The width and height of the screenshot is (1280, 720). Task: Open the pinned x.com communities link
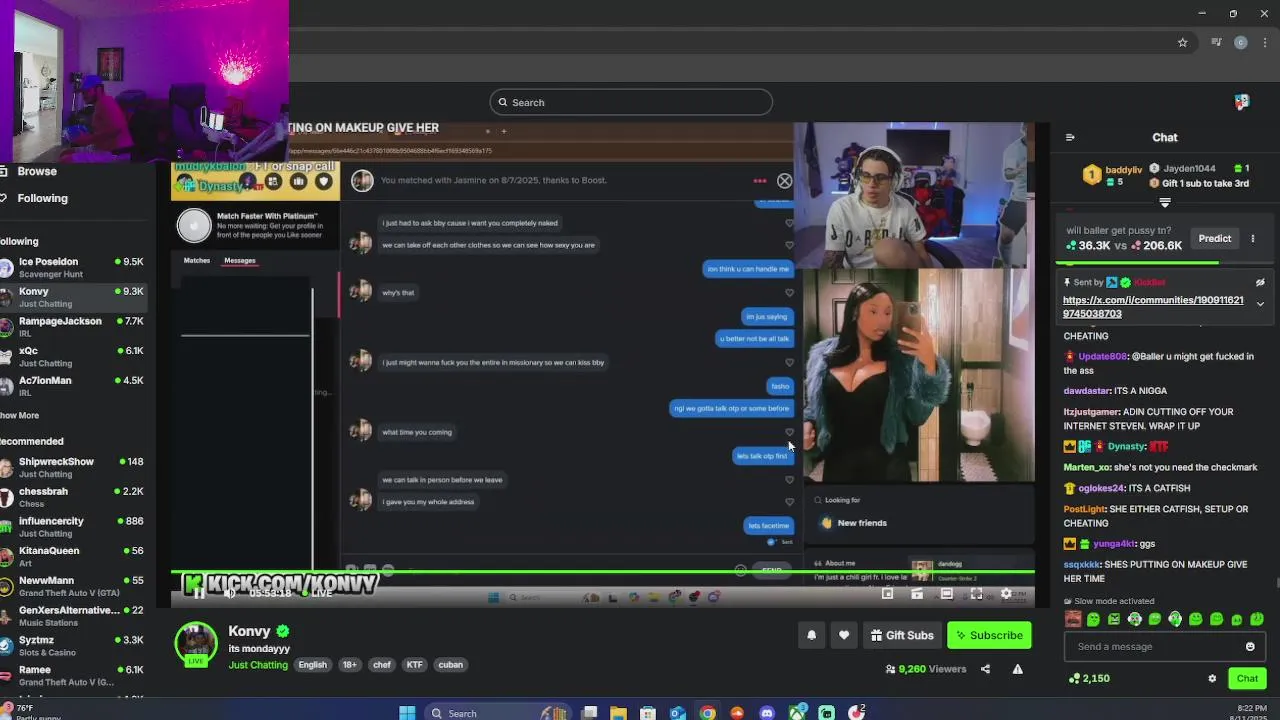tap(1153, 307)
